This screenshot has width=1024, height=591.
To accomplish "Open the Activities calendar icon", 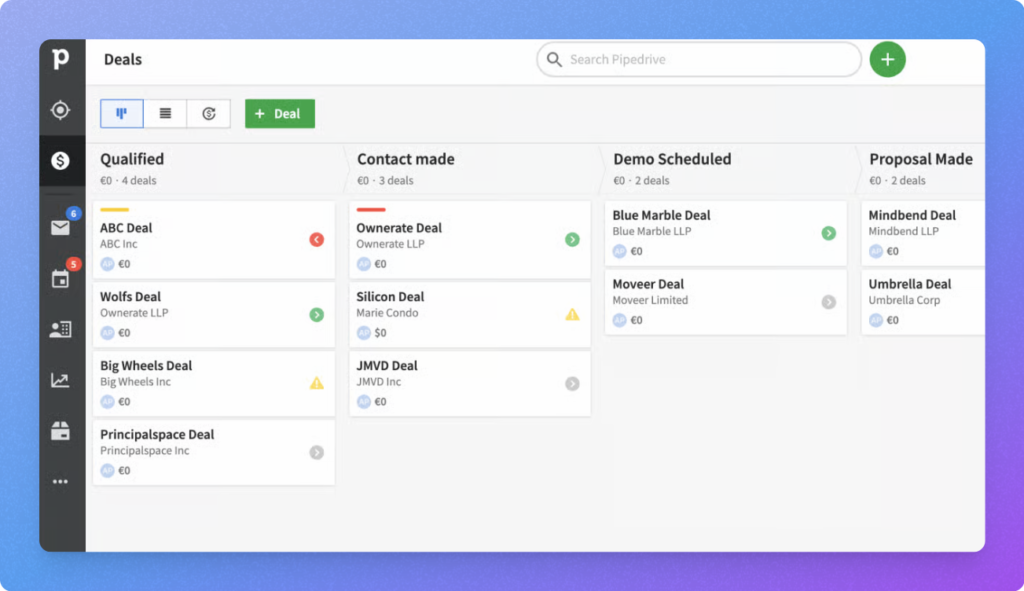I will (x=60, y=279).
